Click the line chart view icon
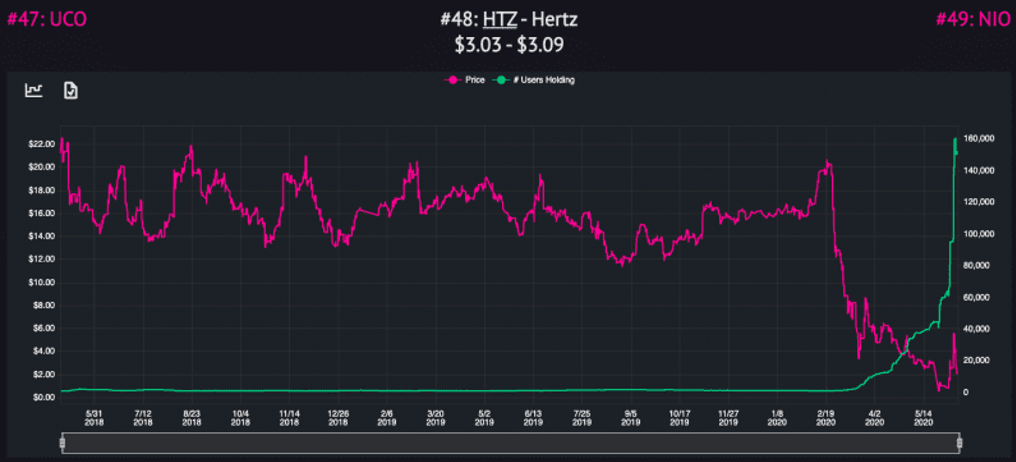 (x=34, y=91)
